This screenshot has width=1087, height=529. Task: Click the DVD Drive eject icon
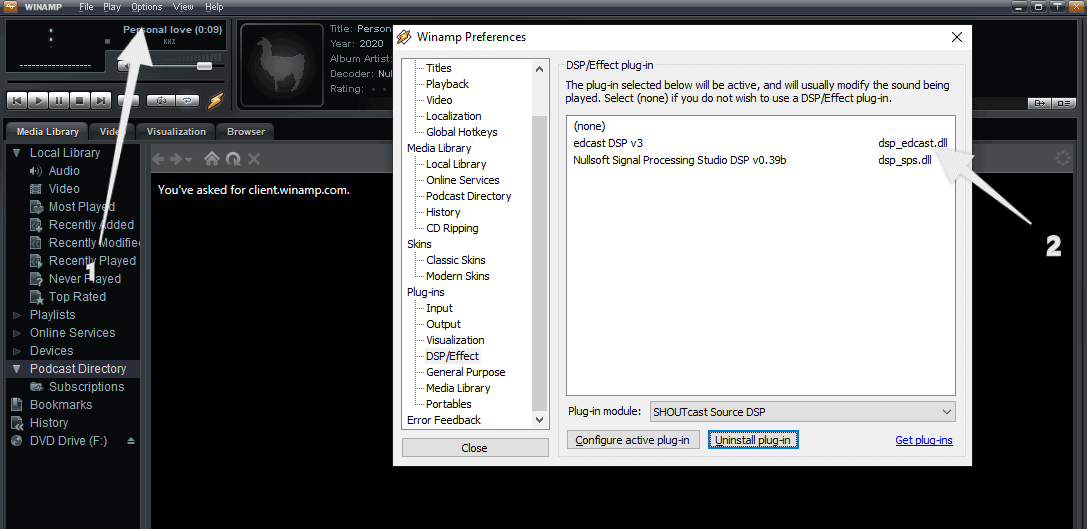130,441
